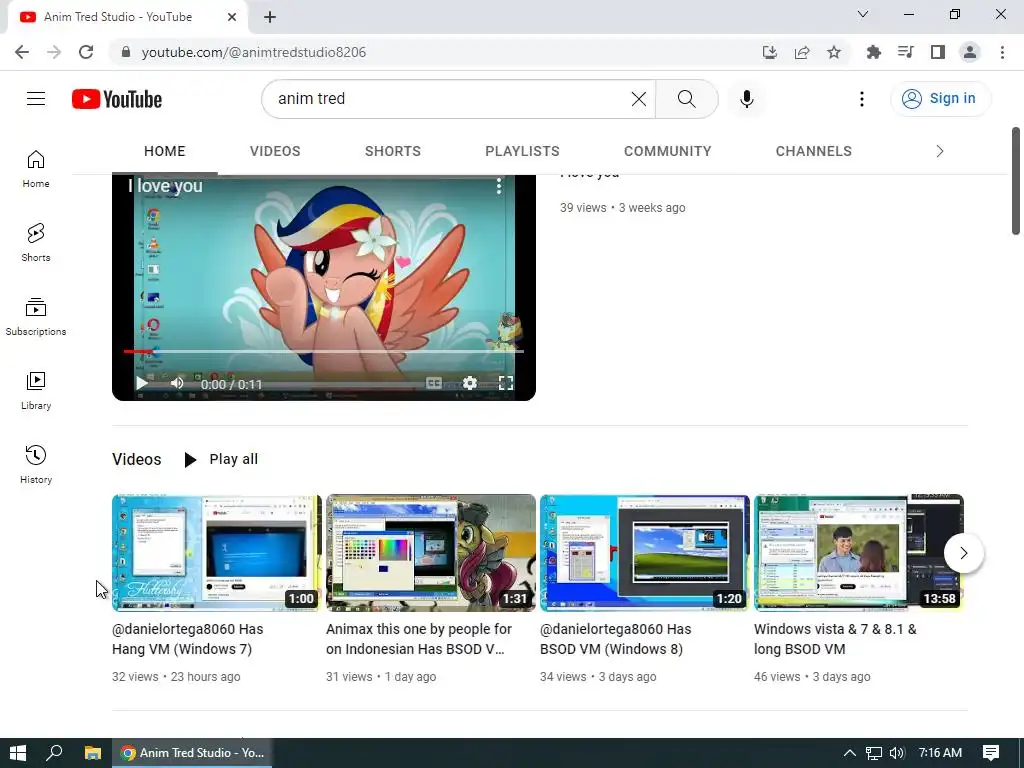1024x768 pixels.
Task: Open the featured video's three-dot menu
Action: [x=499, y=186]
